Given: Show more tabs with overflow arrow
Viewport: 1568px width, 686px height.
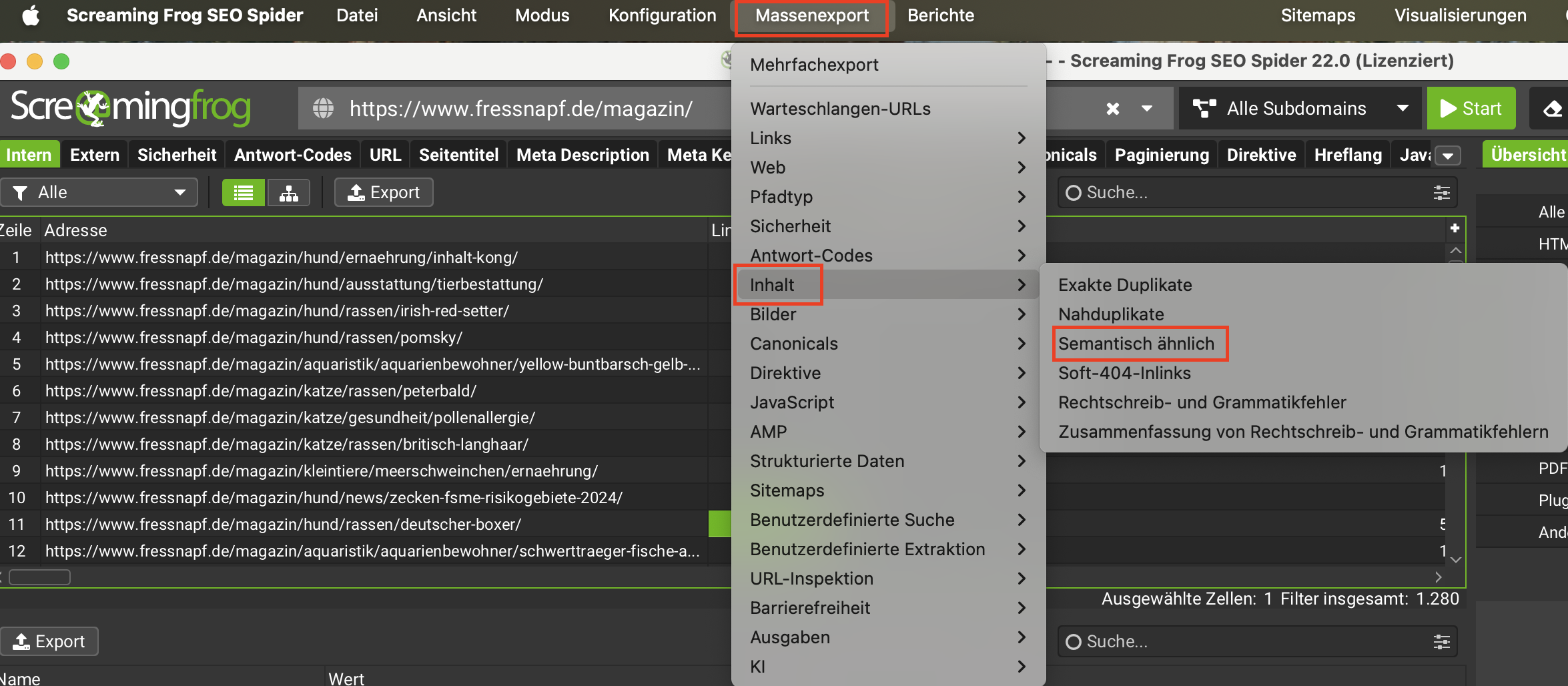Looking at the screenshot, I should click(x=1448, y=155).
